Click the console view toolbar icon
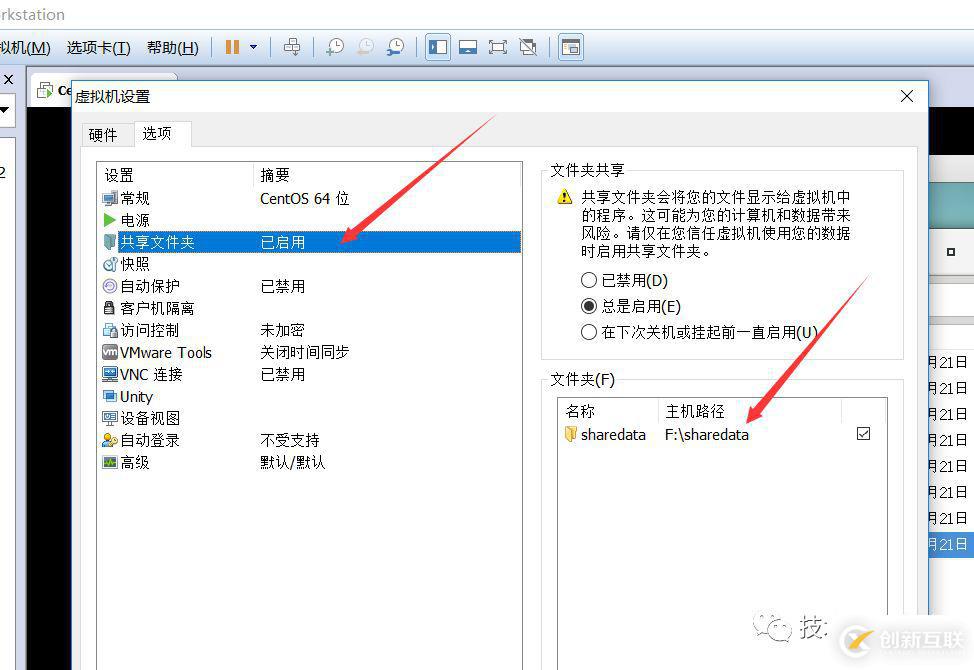974x670 pixels. pyautogui.click(x=570, y=47)
